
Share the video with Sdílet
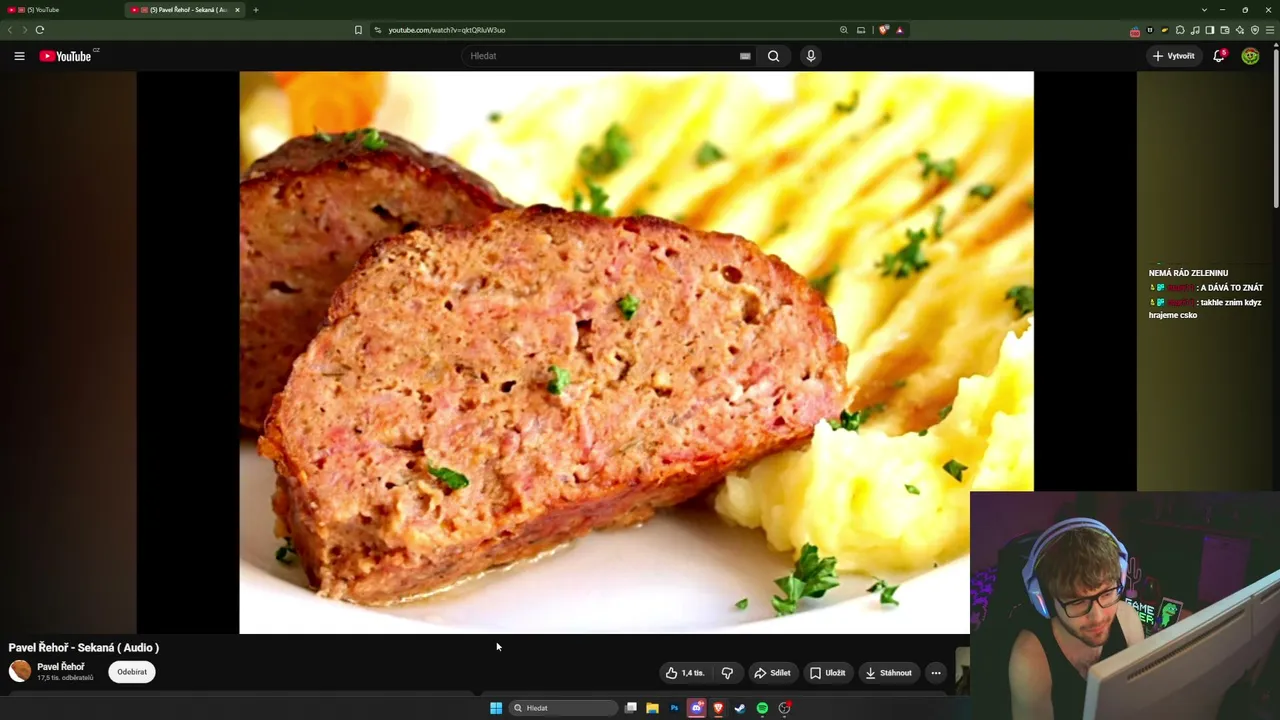coord(772,673)
